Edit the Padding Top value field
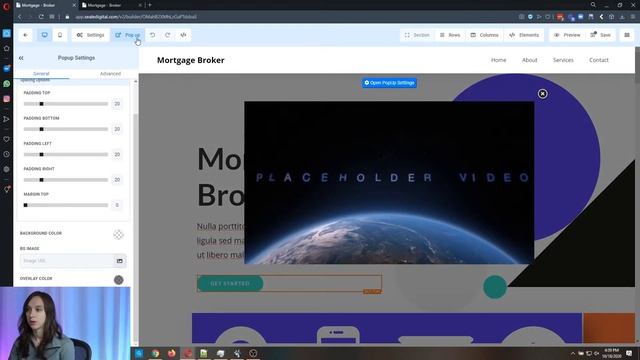 click(x=117, y=104)
